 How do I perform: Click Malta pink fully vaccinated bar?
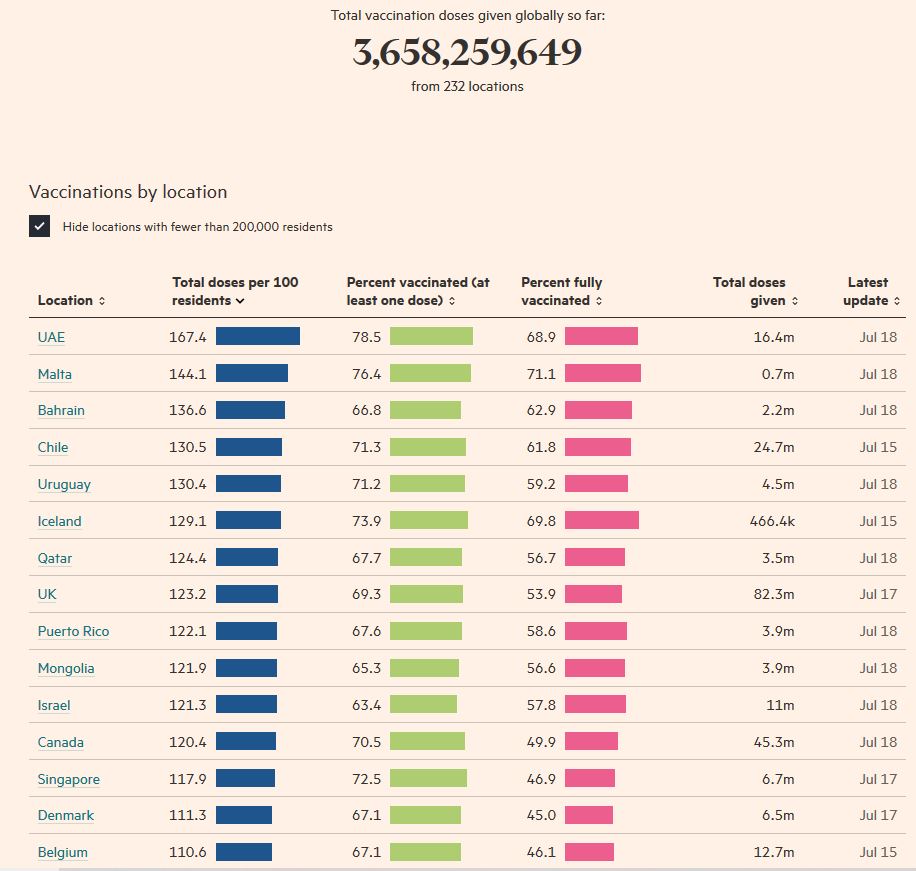pos(602,374)
